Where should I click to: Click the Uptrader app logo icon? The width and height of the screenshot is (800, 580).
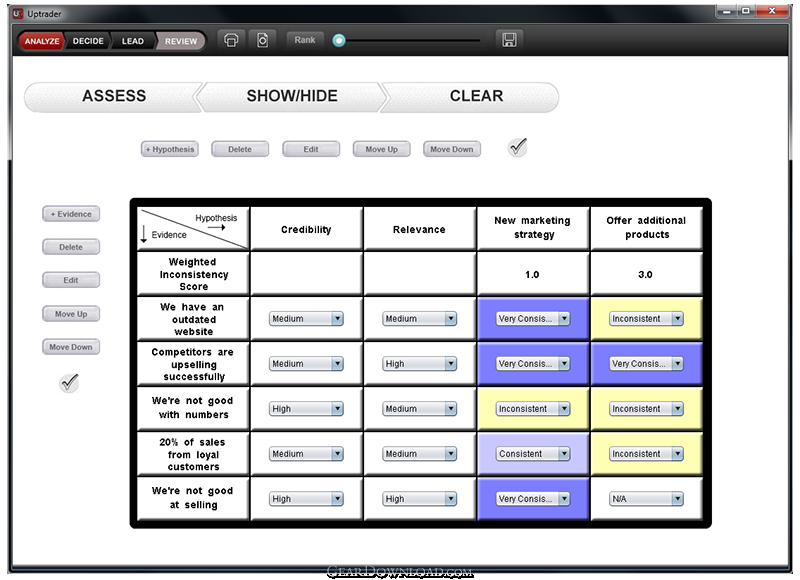pyautogui.click(x=18, y=14)
